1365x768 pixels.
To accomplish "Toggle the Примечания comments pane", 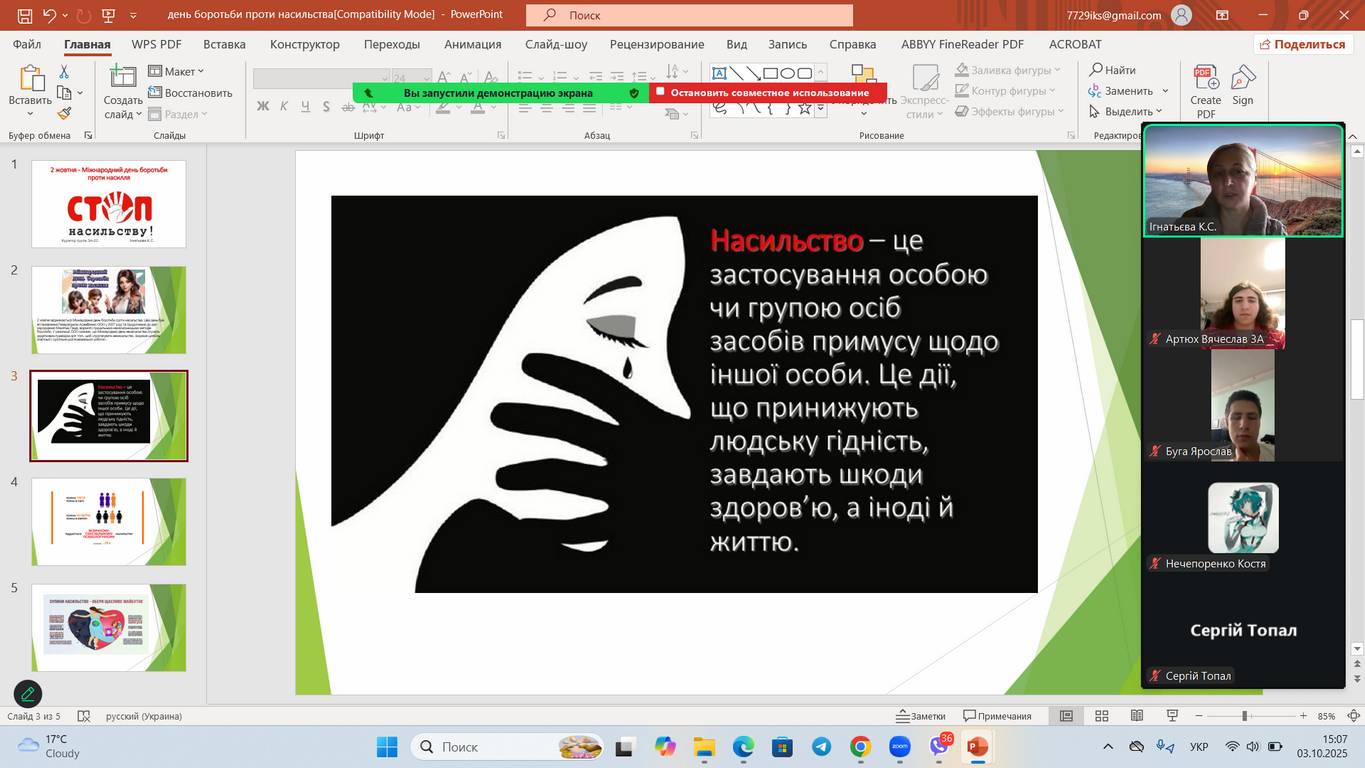I will click(x=997, y=716).
